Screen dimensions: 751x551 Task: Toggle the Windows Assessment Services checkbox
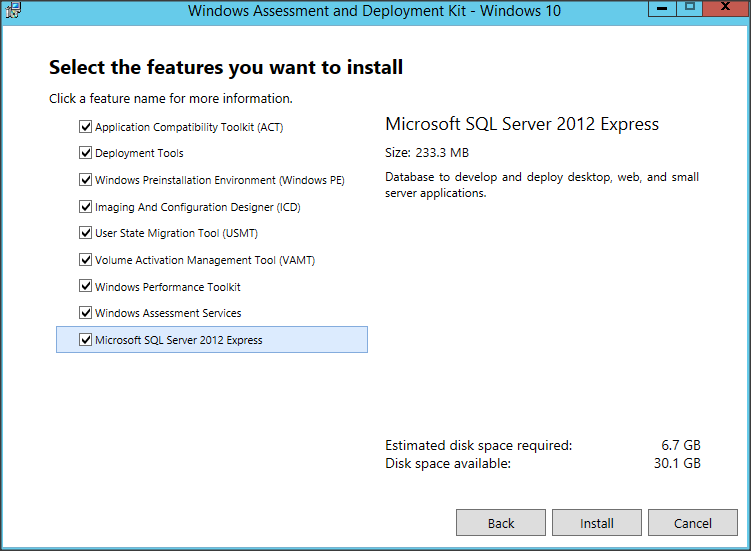(x=85, y=313)
